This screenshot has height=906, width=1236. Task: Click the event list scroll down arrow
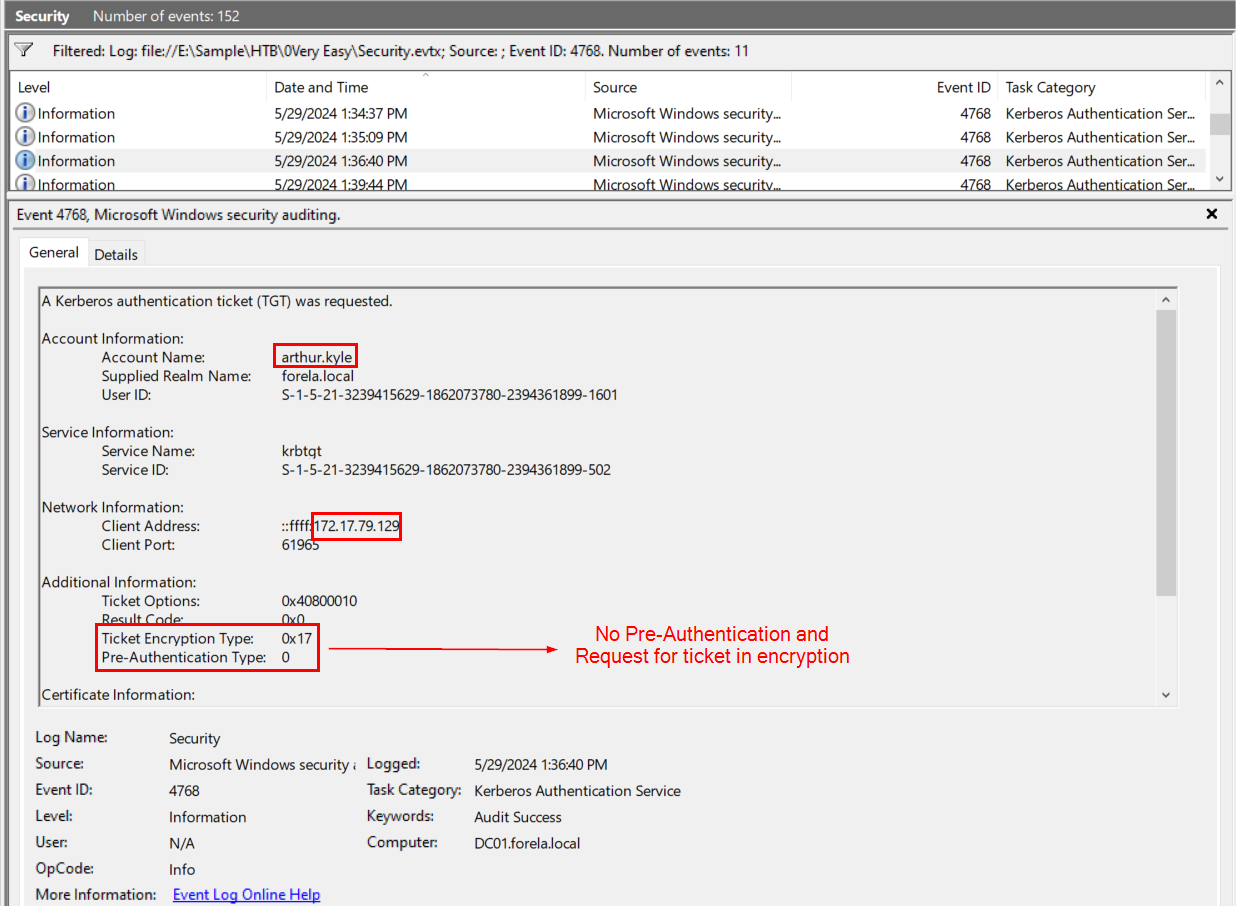click(1219, 178)
